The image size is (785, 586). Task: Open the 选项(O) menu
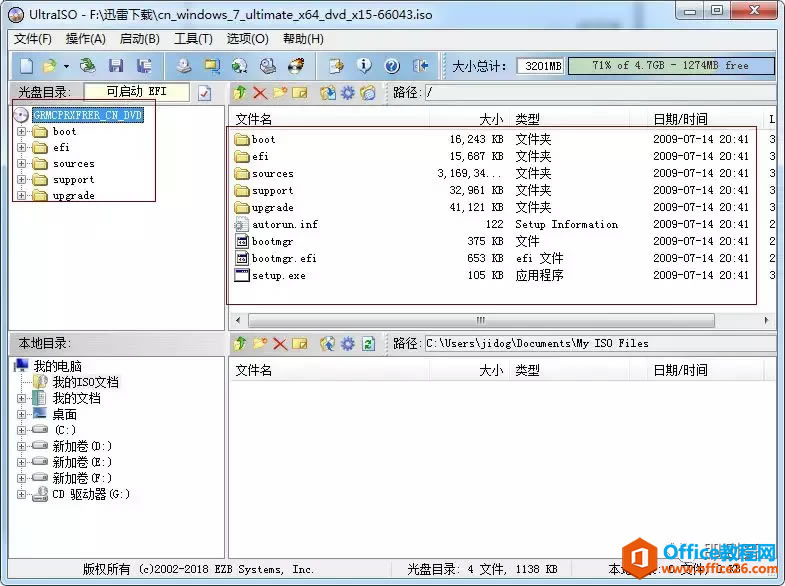click(x=247, y=39)
